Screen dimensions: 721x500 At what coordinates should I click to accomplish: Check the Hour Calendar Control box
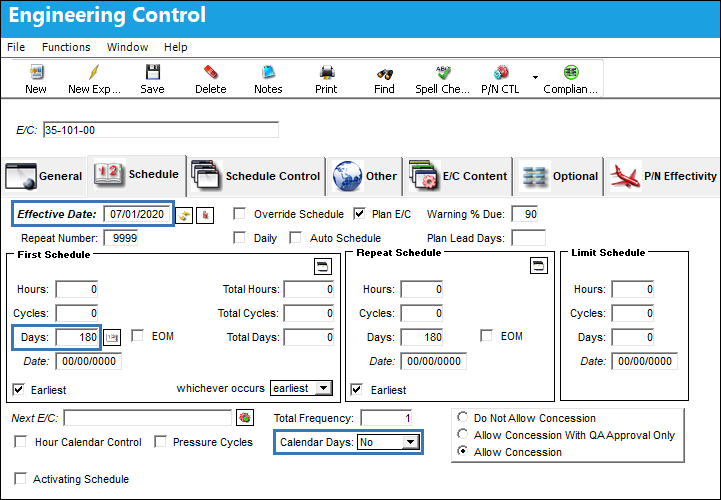[x=20, y=442]
